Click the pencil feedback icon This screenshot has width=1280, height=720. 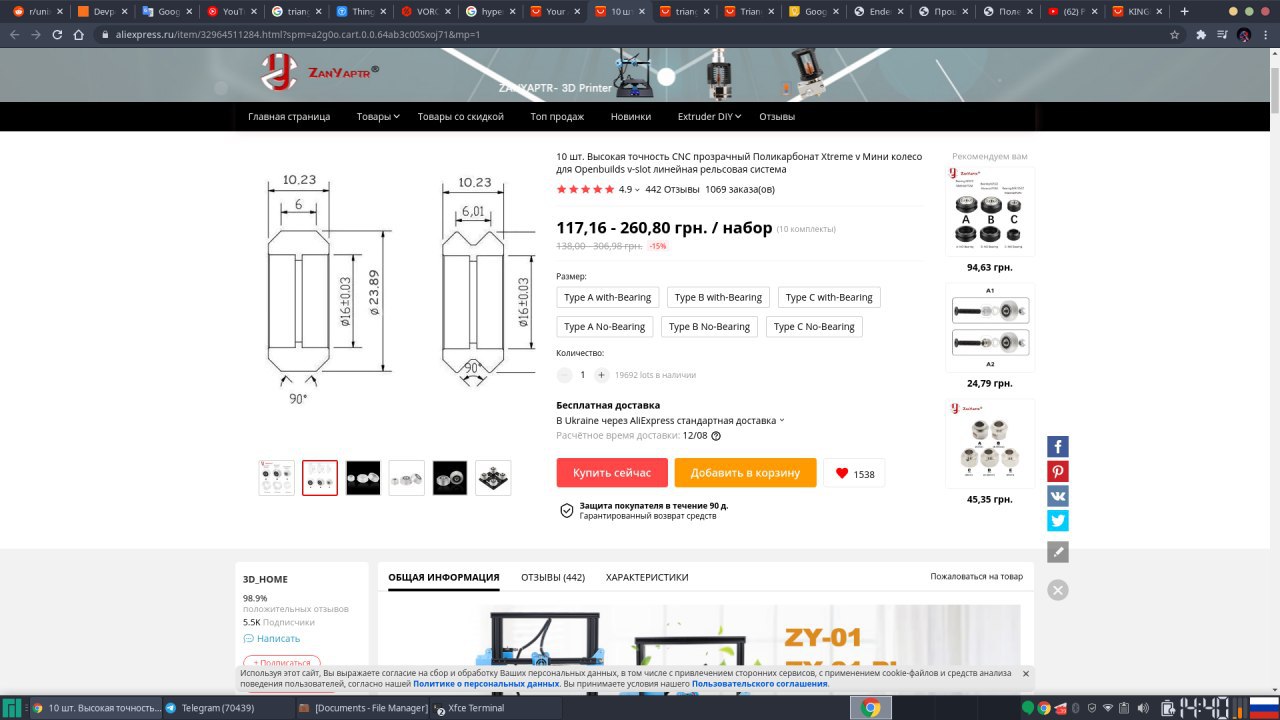pos(1058,552)
